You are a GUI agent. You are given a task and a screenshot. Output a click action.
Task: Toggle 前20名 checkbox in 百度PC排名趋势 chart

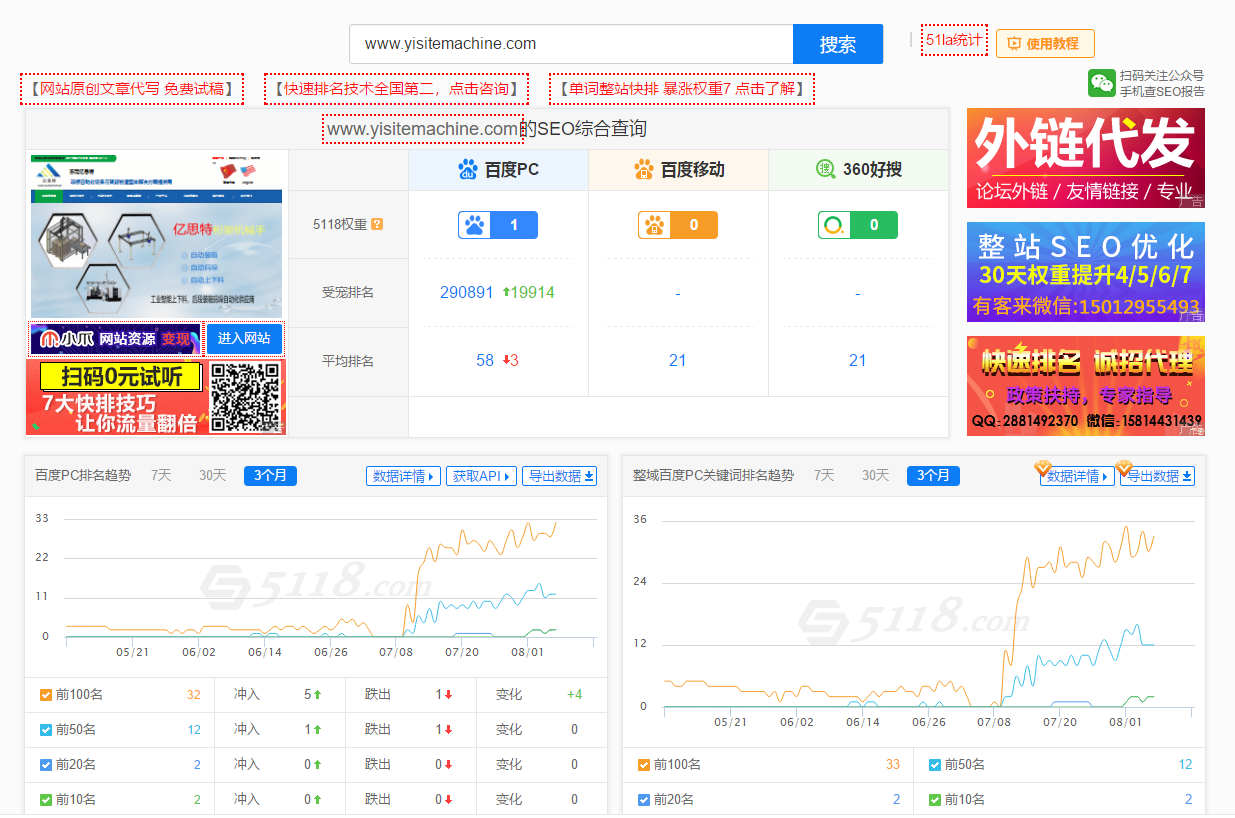pos(46,764)
